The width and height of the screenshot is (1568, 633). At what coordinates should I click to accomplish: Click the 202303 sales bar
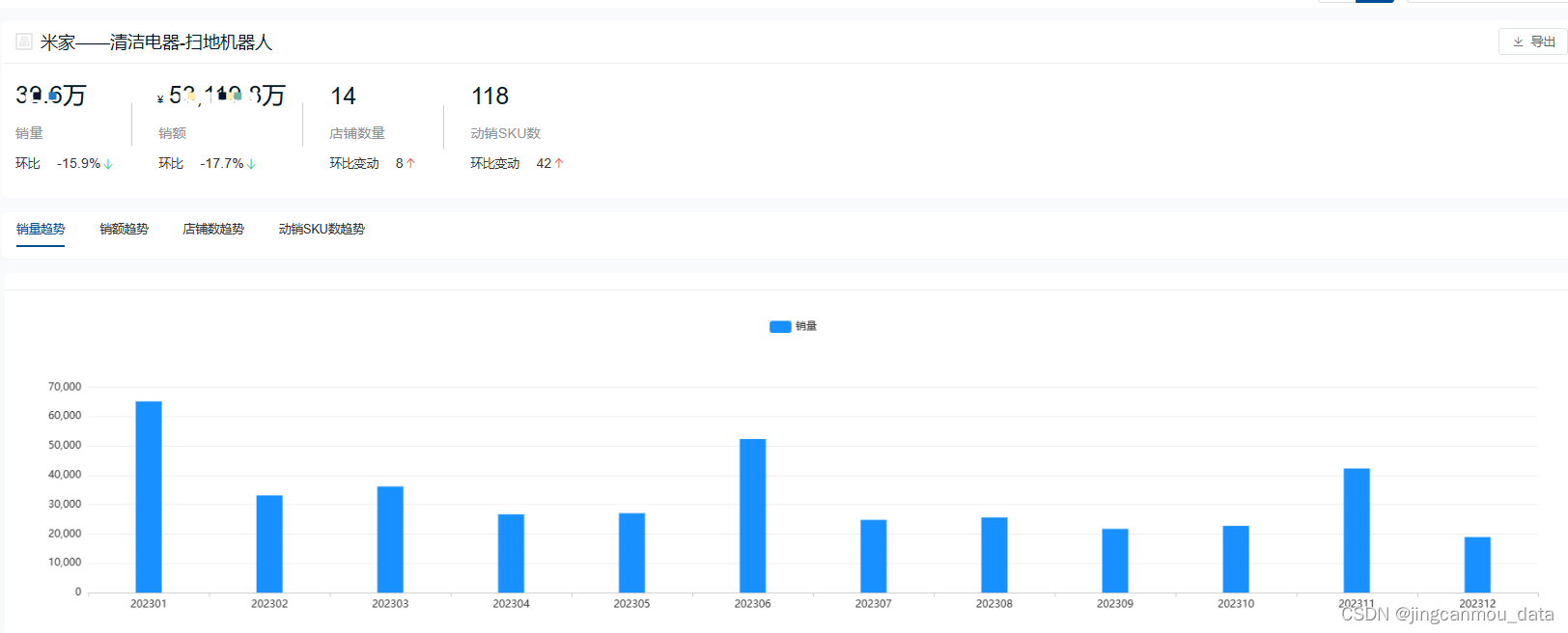(390, 539)
